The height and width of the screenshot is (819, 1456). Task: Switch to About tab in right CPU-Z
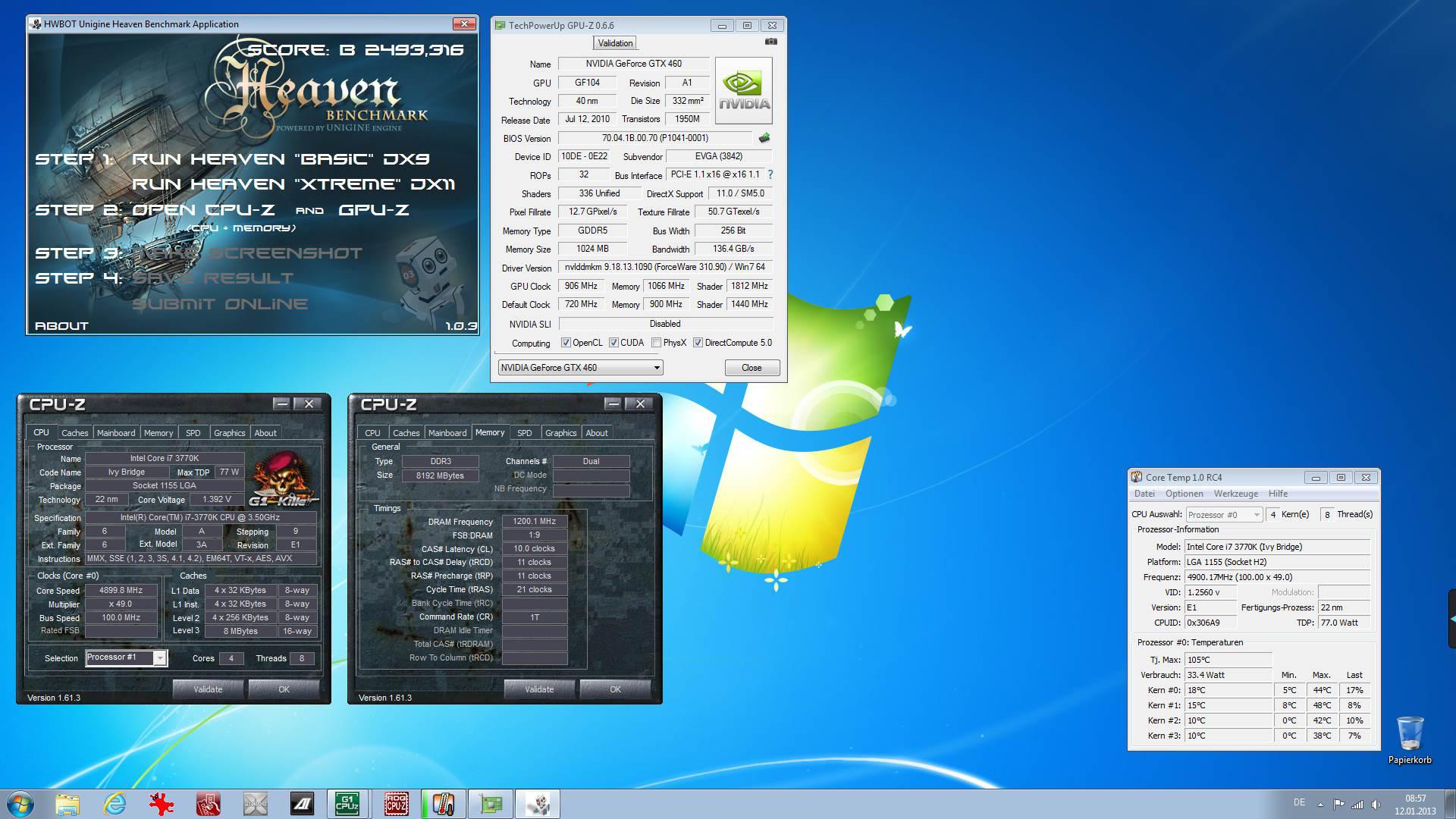coord(597,433)
